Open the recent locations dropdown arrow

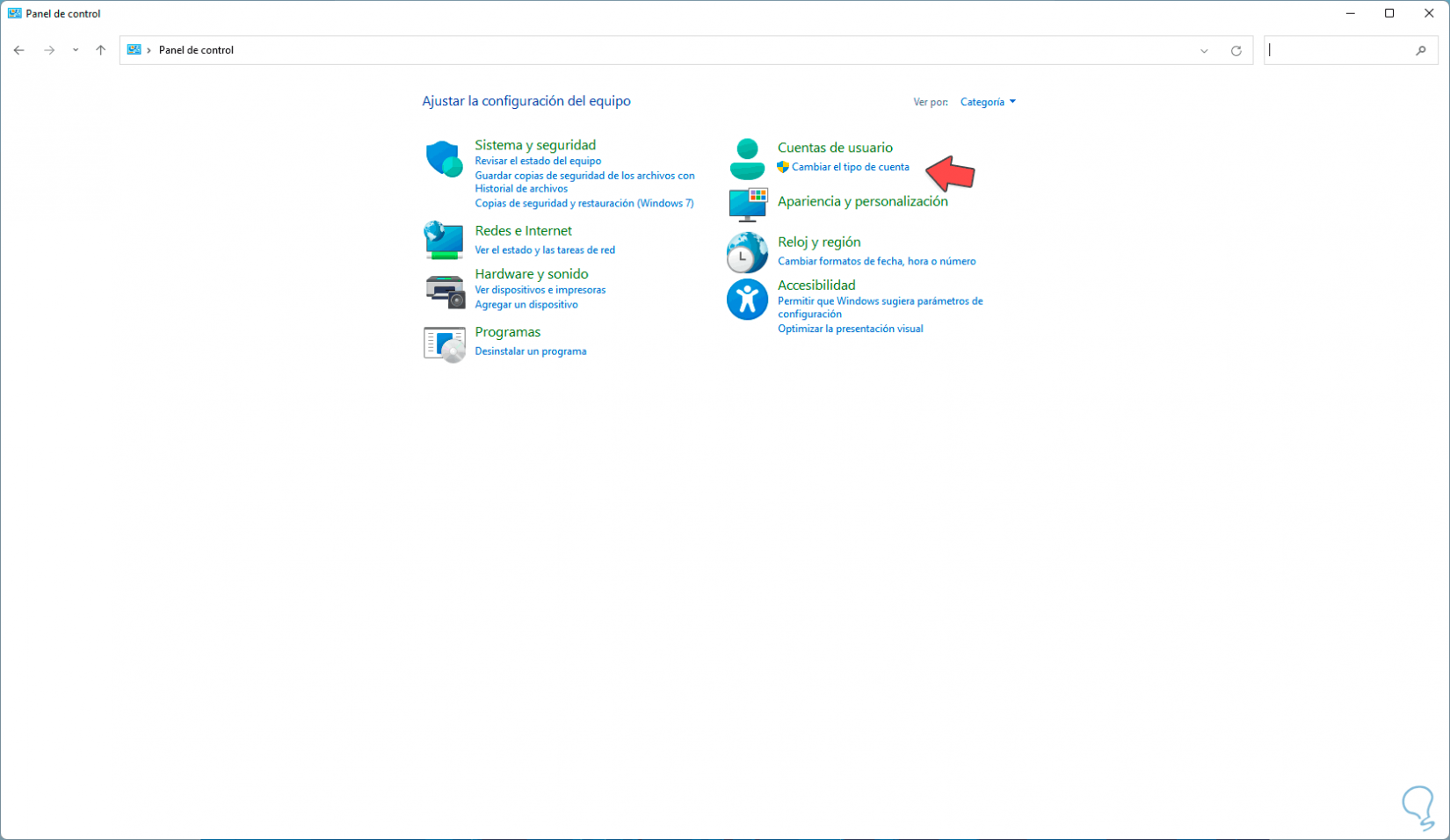click(x=76, y=50)
